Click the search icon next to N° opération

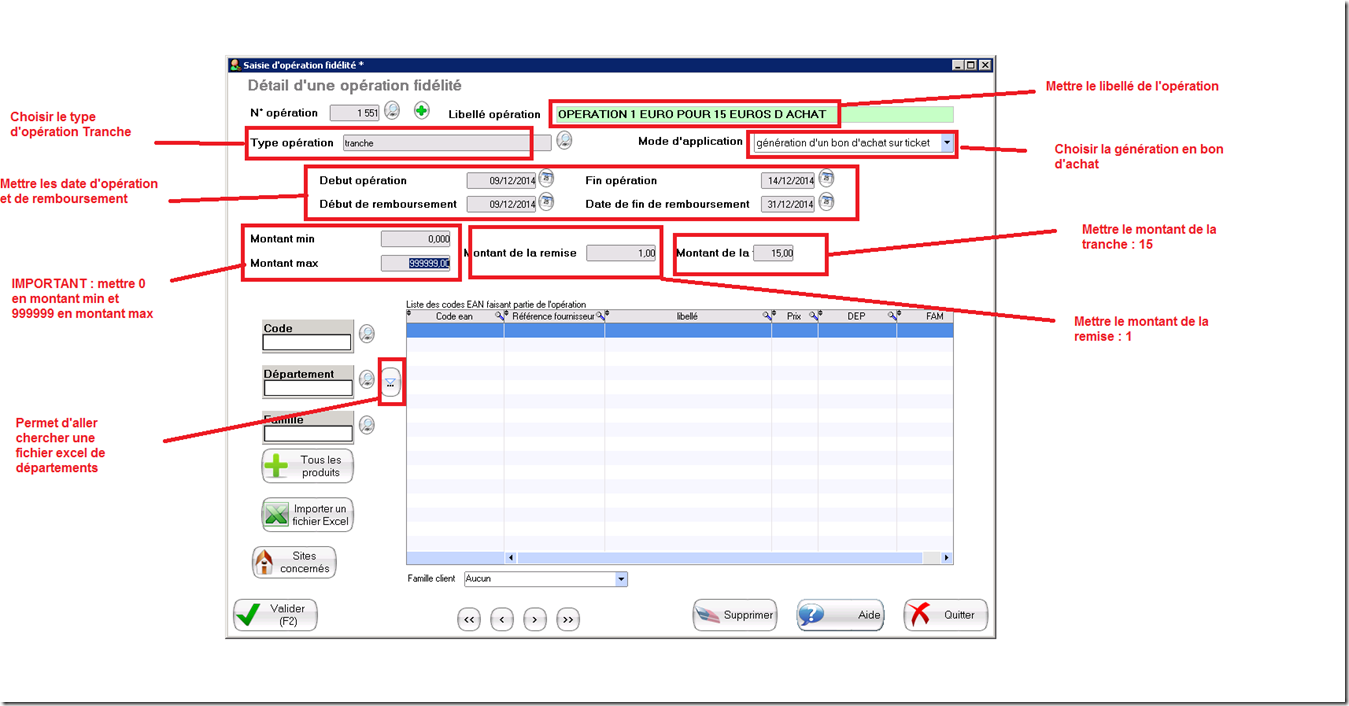(x=392, y=111)
